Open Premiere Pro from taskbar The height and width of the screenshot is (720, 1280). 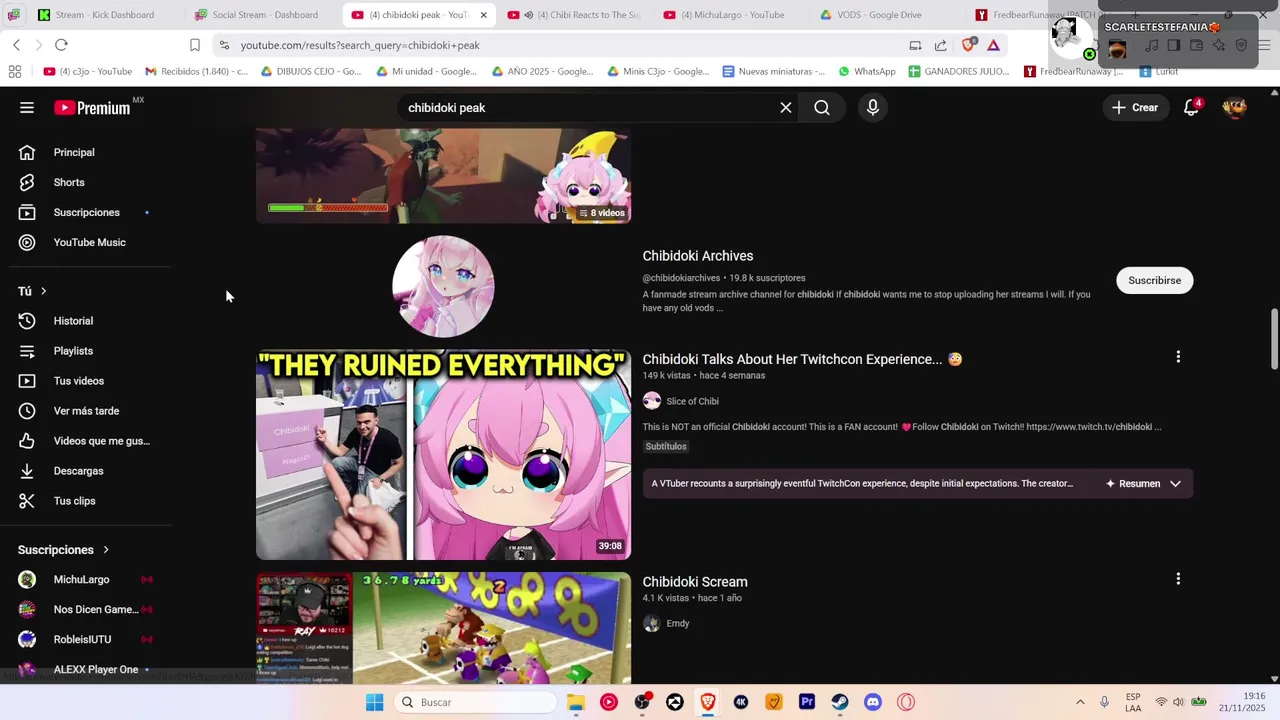coord(807,702)
